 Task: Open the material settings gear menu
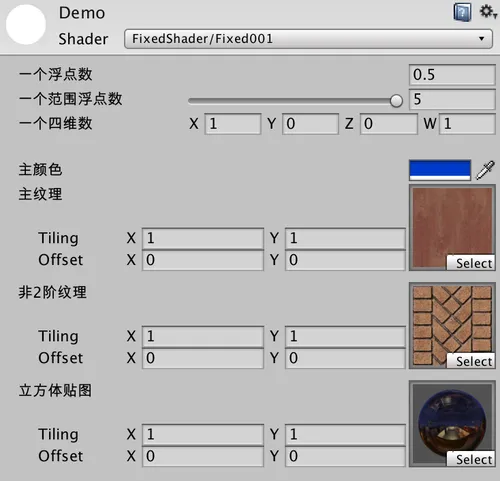[x=487, y=12]
